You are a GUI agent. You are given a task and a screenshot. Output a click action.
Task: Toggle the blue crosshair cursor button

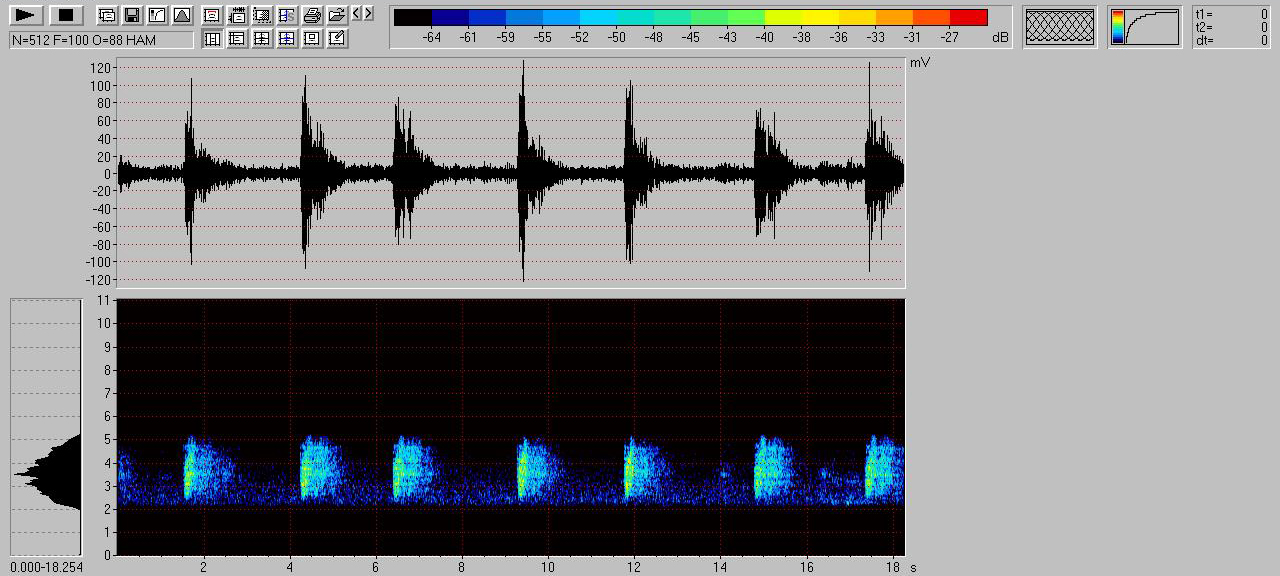pos(287,39)
